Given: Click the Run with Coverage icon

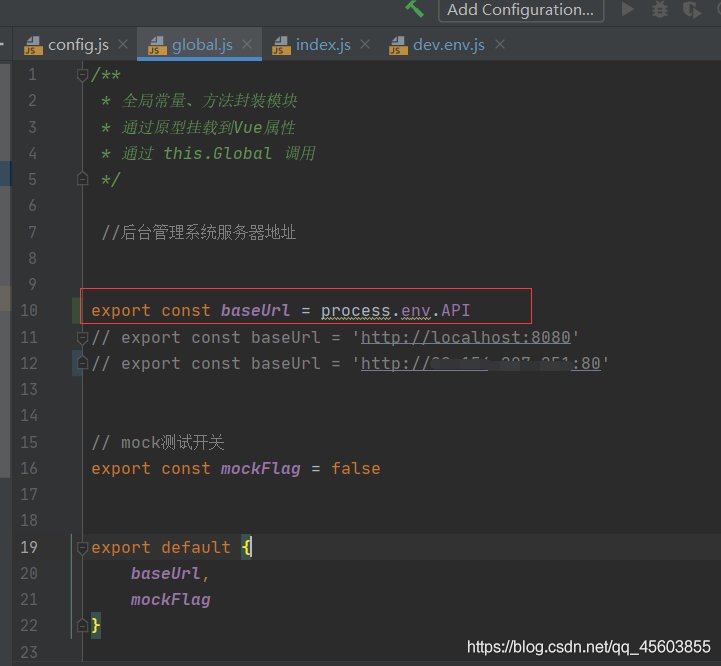Looking at the screenshot, I should coord(691,9).
